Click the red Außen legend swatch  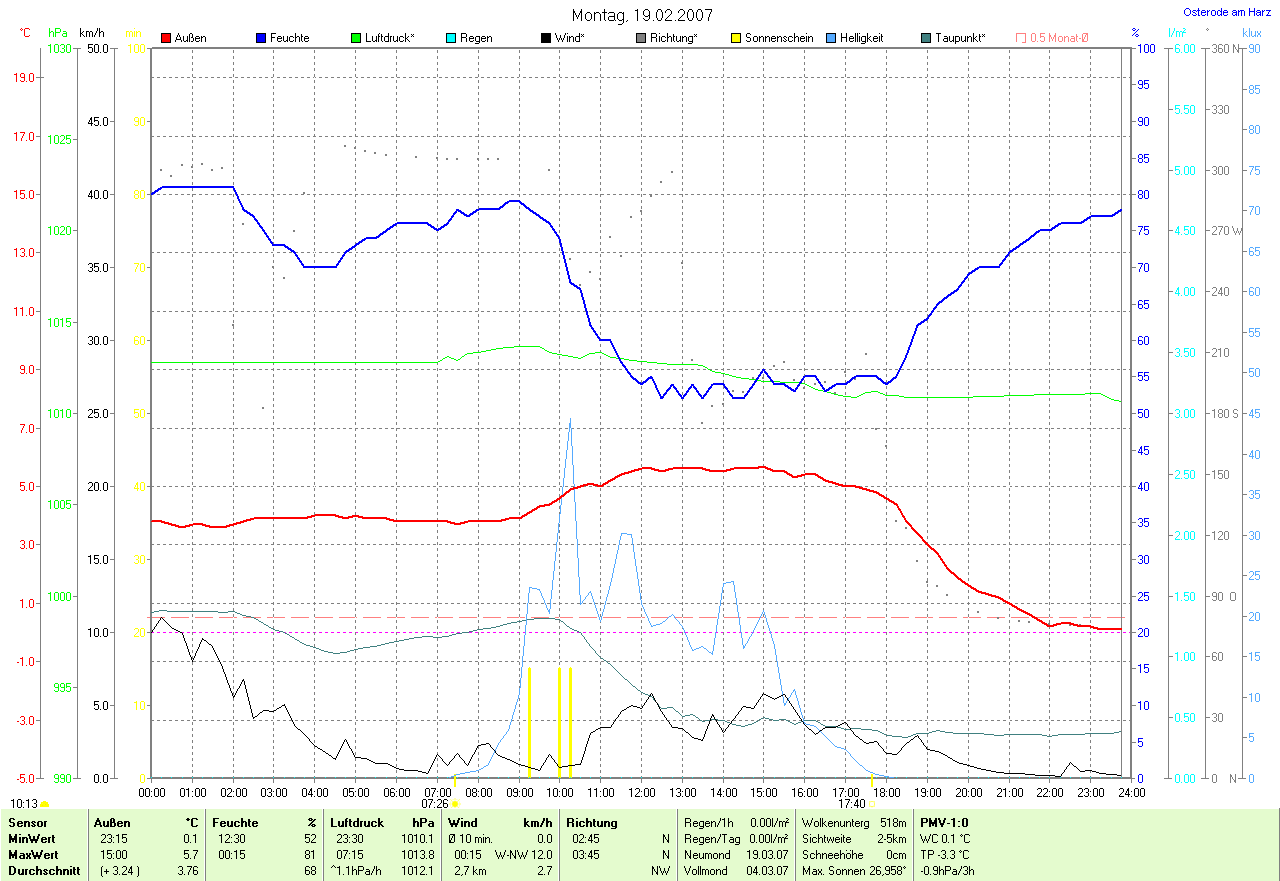[166, 38]
